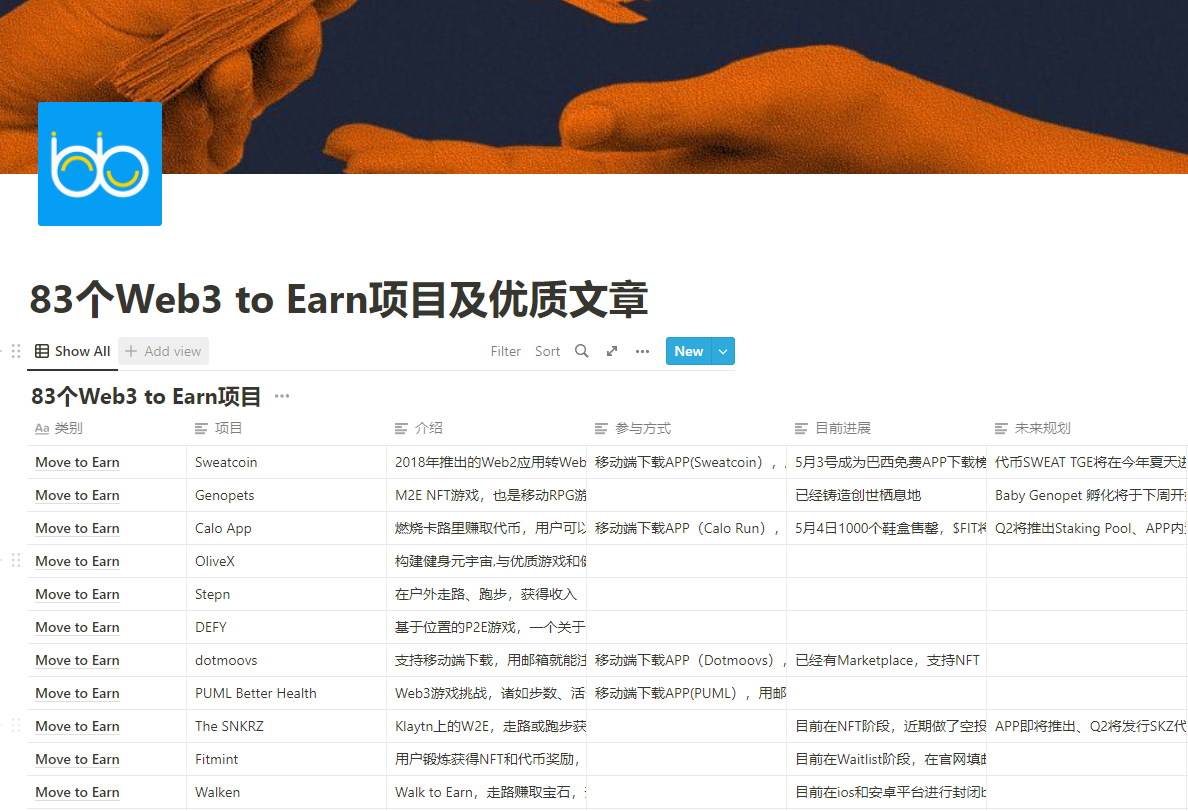Select the Show All view tab
The height and width of the screenshot is (811, 1188).
(x=73, y=351)
